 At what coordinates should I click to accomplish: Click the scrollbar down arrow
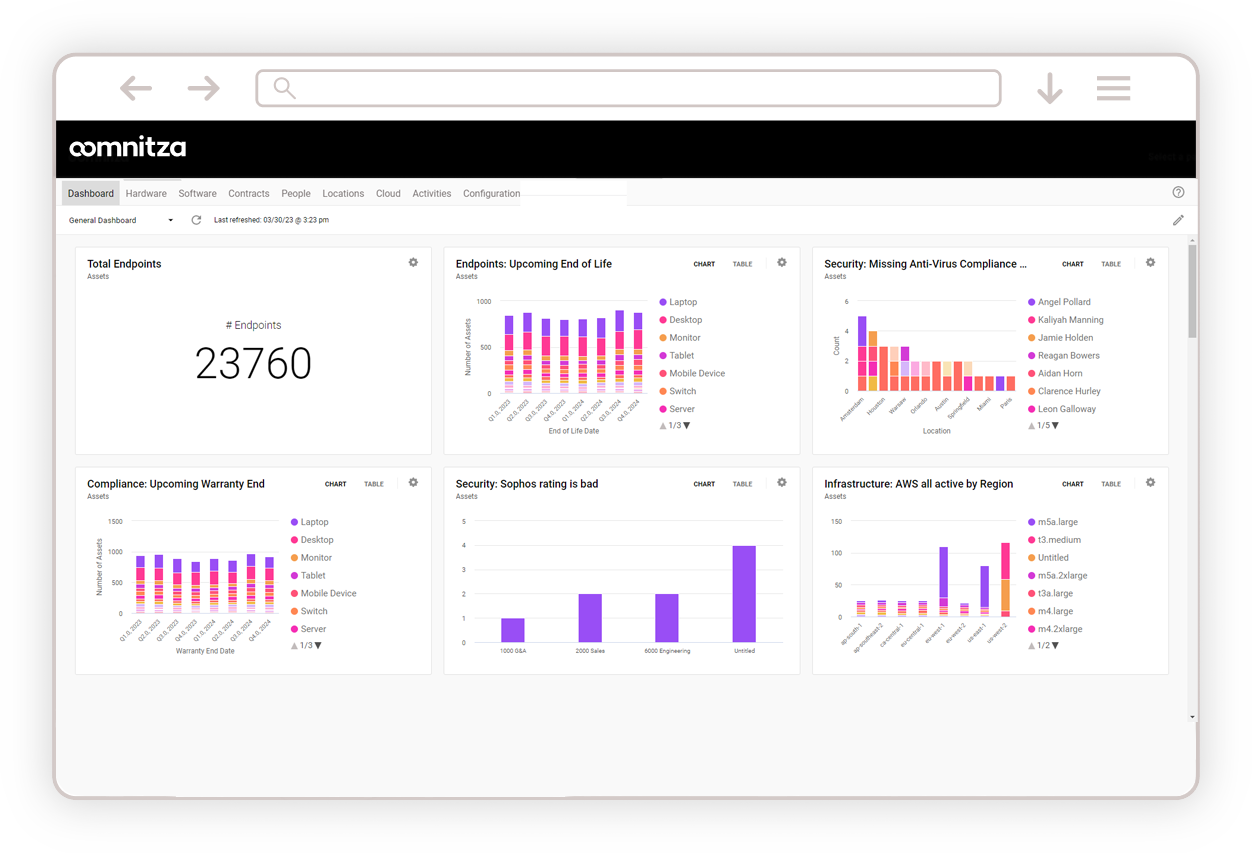pyautogui.click(x=1192, y=717)
